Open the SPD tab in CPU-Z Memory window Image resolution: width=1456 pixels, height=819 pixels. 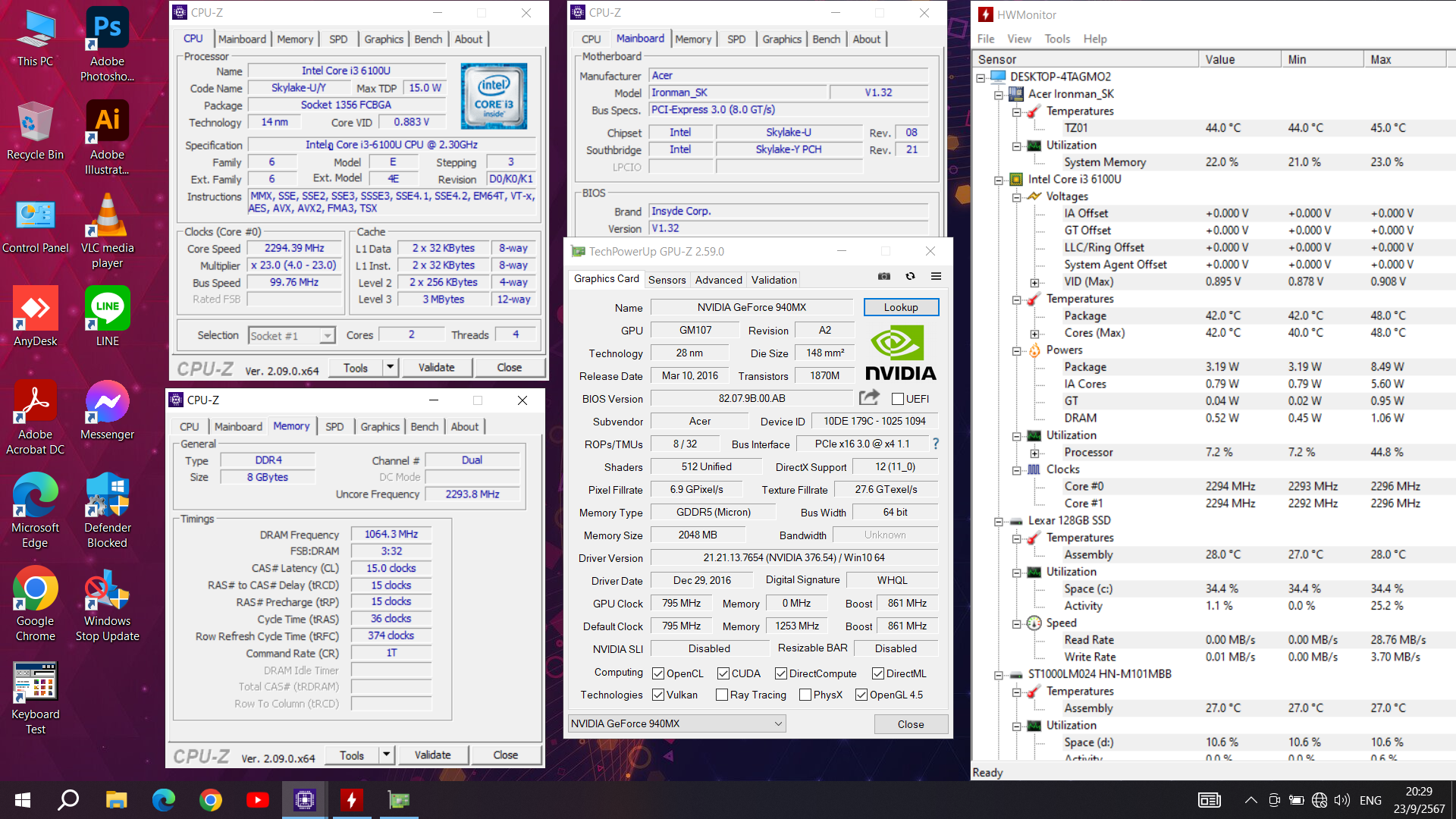(334, 426)
